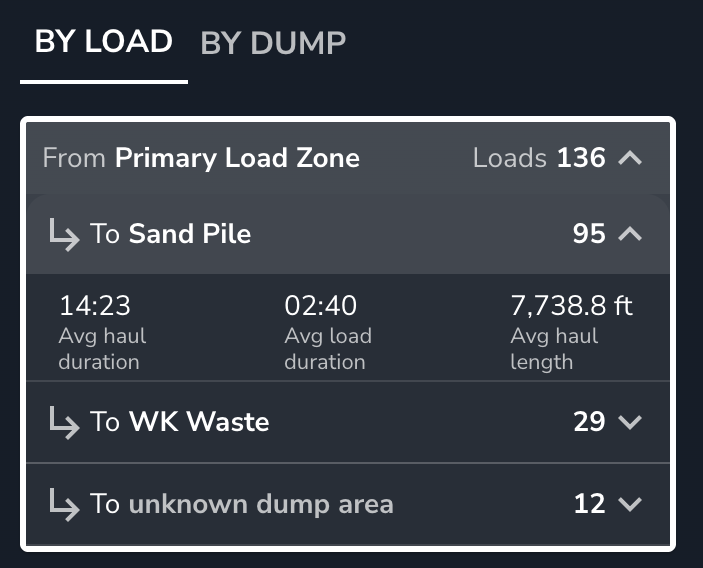The height and width of the screenshot is (568, 703).
Task: Click the Loads 136 total count
Action: (539, 158)
